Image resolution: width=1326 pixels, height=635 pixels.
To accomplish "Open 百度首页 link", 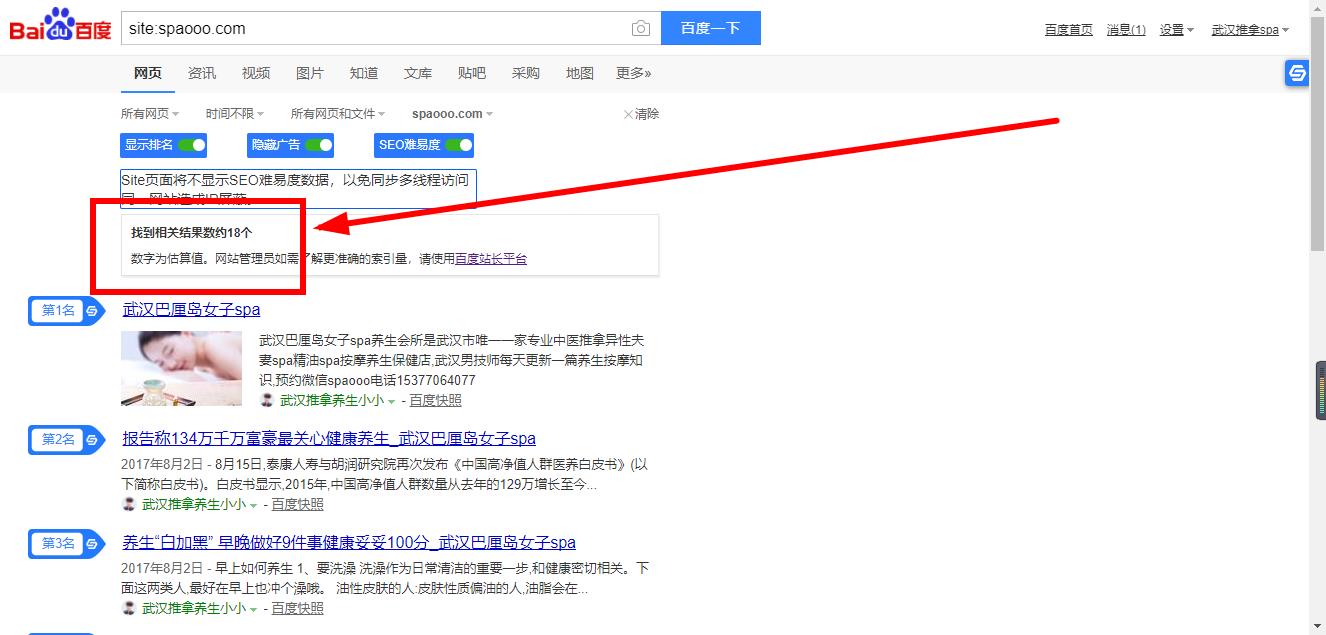I will [x=1069, y=30].
